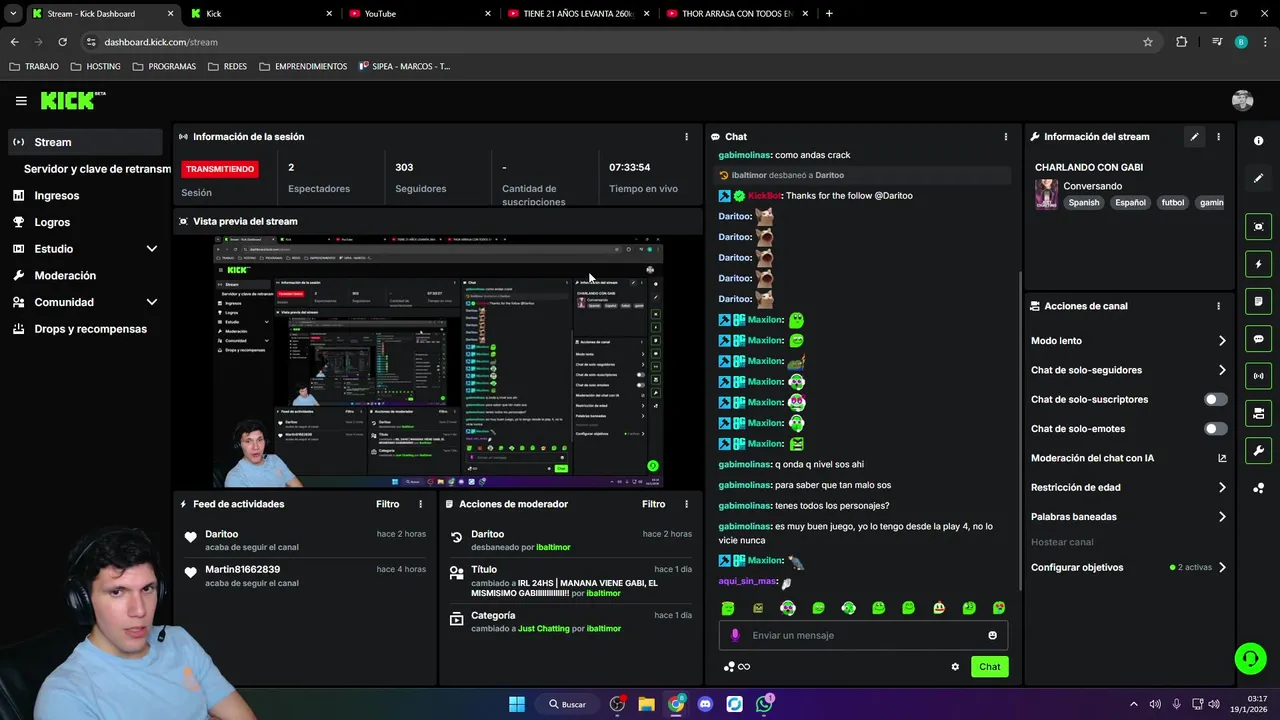Open the external link icon for Moderación del chat con IA
The image size is (1280, 720).
coord(1221,458)
